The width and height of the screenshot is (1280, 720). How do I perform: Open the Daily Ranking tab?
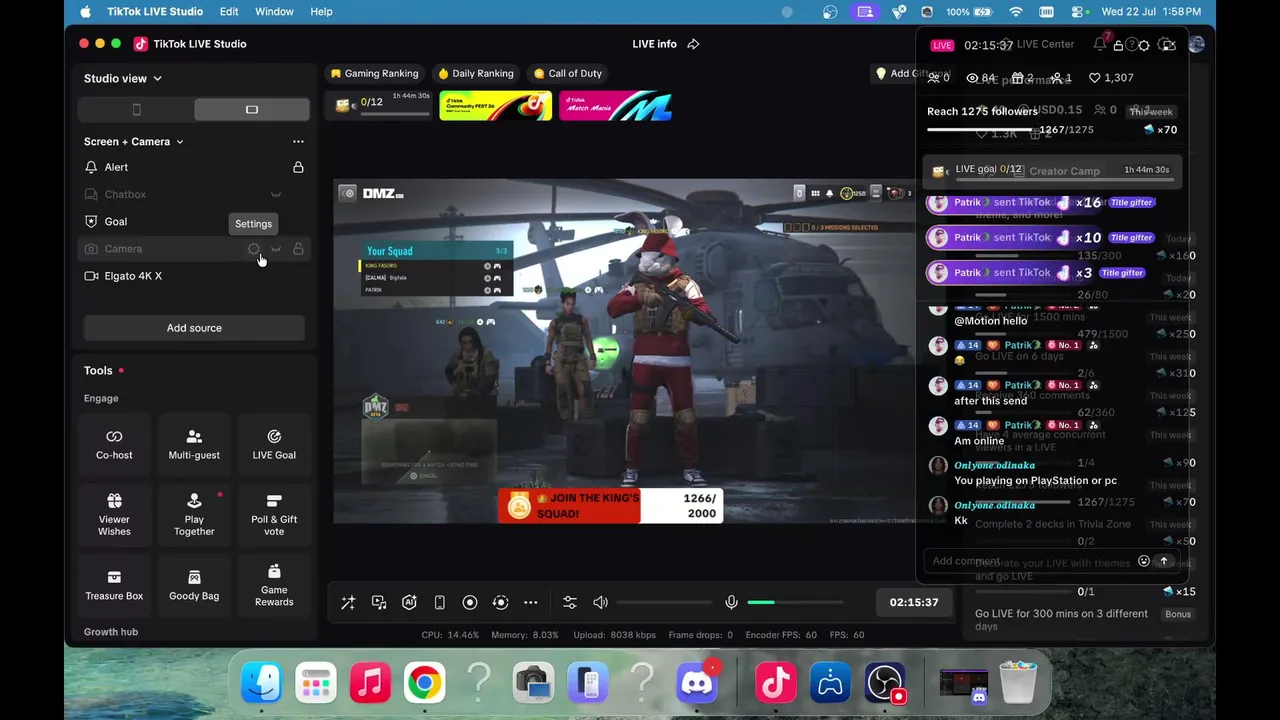[476, 73]
